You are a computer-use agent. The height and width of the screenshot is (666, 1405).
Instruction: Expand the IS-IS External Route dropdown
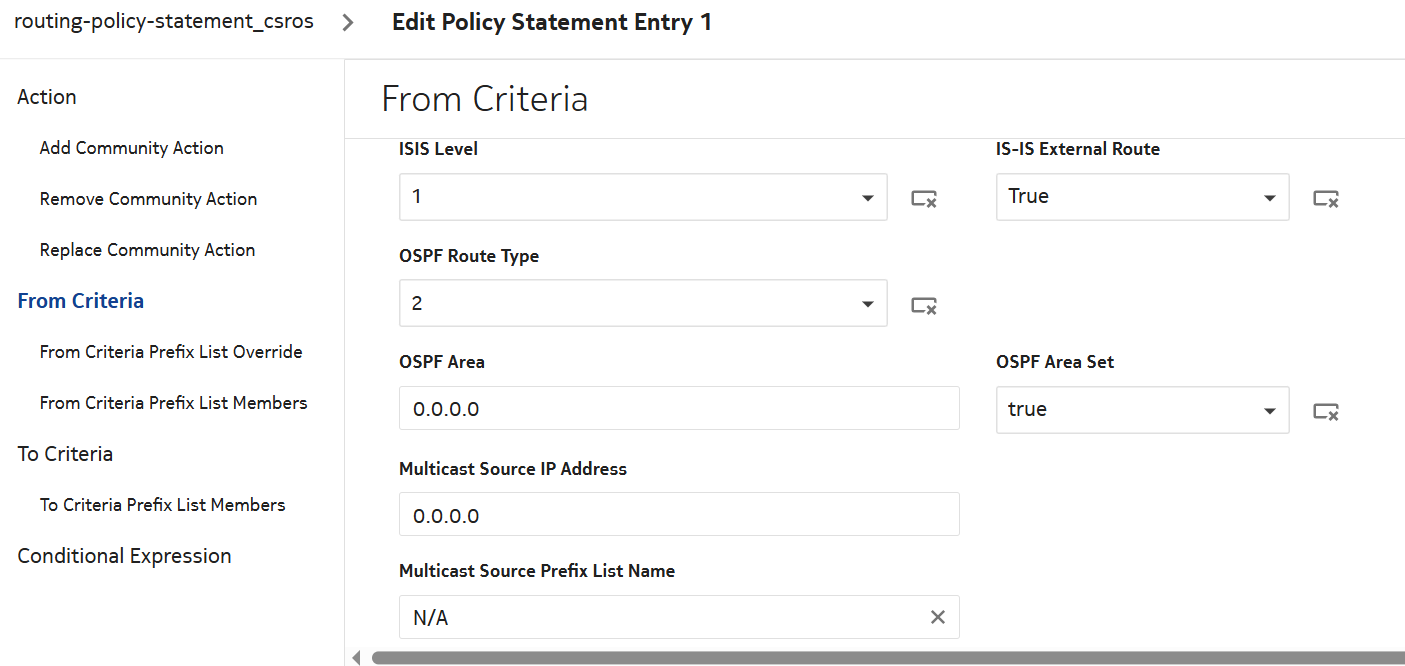pos(1269,198)
